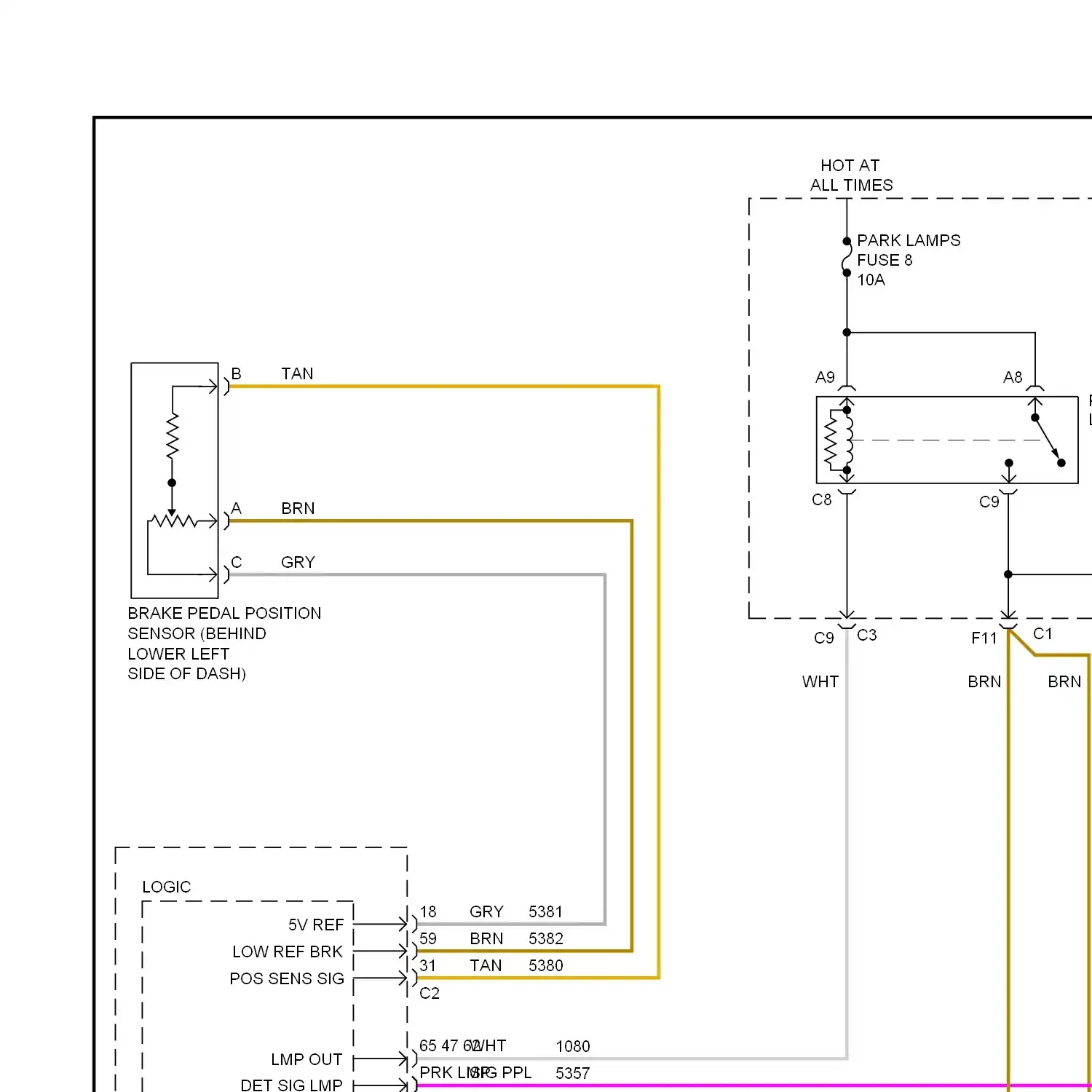Click circuit number "5381"
The width and height of the screenshot is (1092, 1092).
pyautogui.click(x=546, y=911)
